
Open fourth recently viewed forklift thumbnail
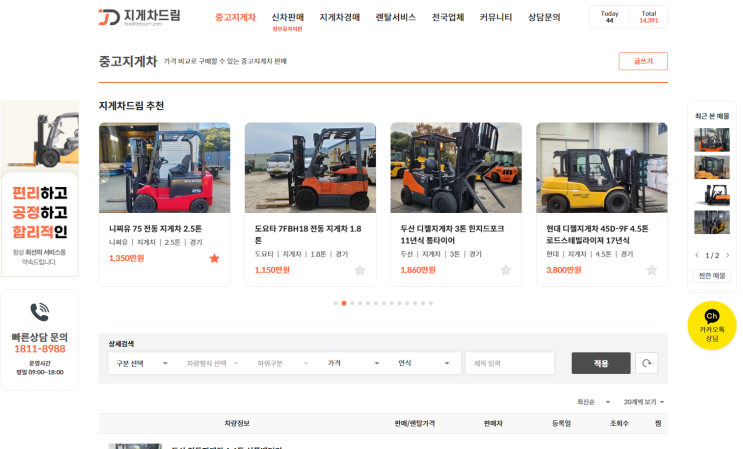click(712, 223)
